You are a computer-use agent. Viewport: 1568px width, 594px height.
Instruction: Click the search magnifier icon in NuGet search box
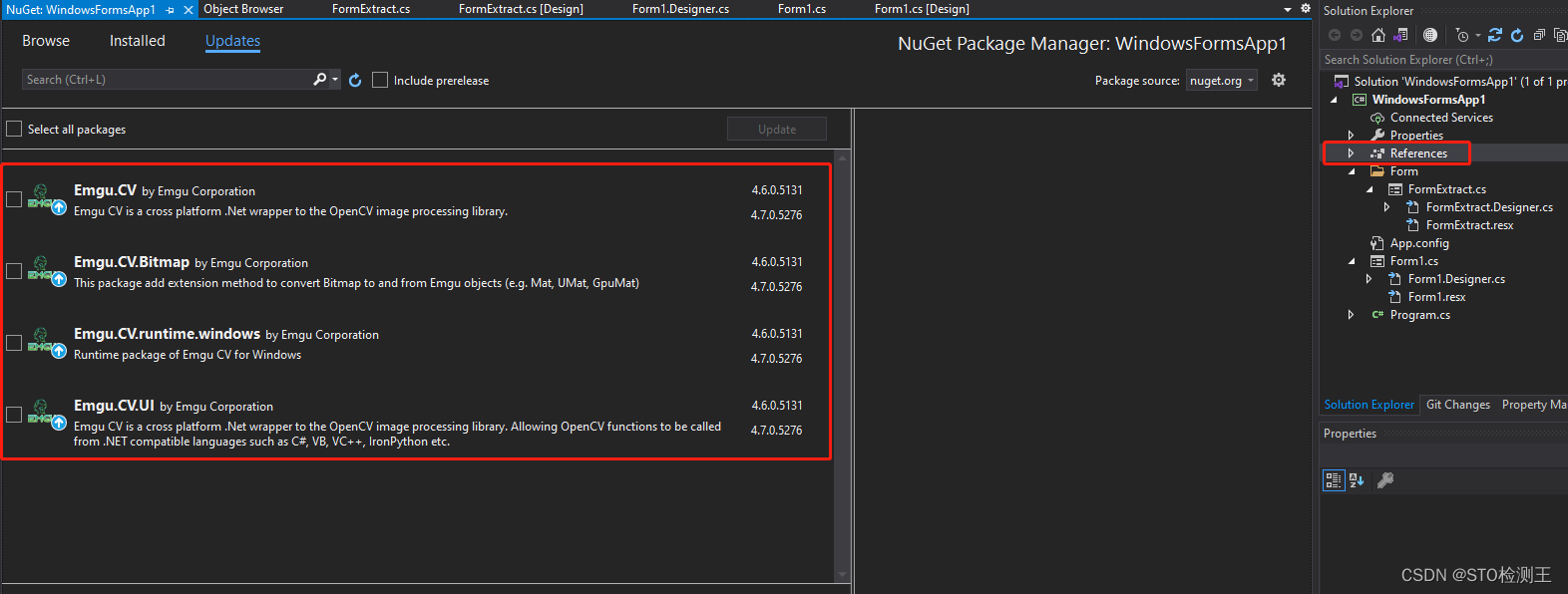(319, 79)
